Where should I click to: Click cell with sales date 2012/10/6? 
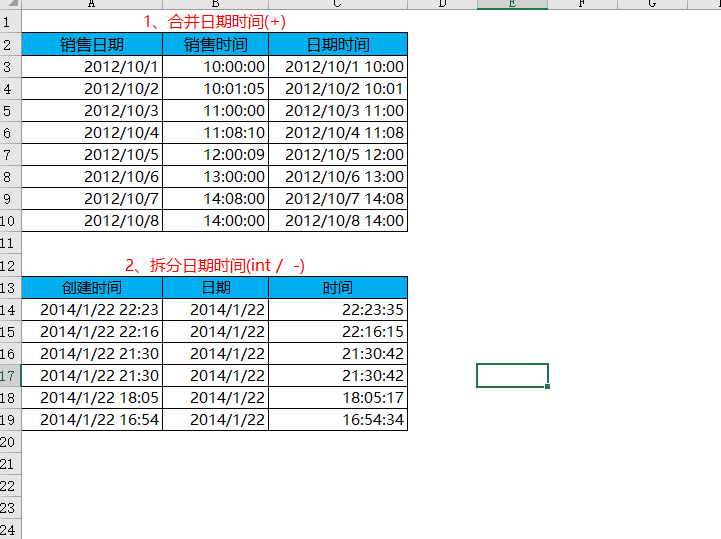92,177
